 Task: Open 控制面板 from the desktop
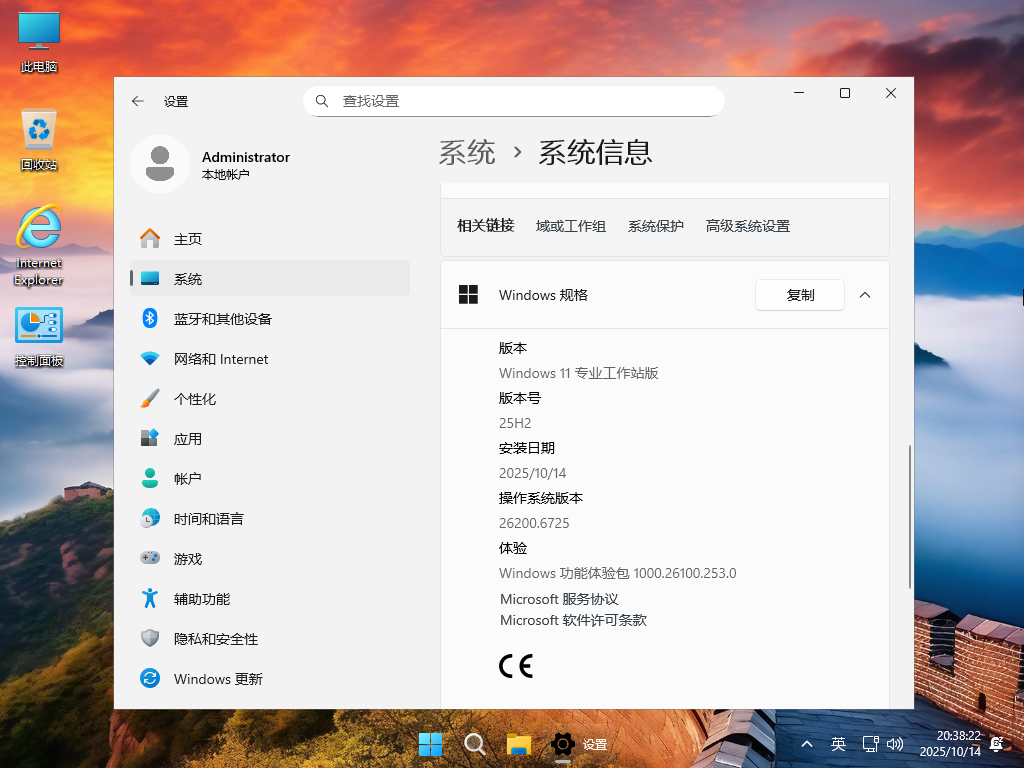pos(38,330)
